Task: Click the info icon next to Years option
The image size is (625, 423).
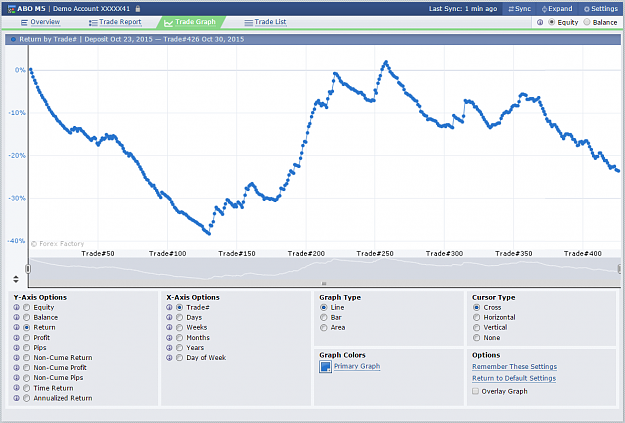Action: [169, 348]
